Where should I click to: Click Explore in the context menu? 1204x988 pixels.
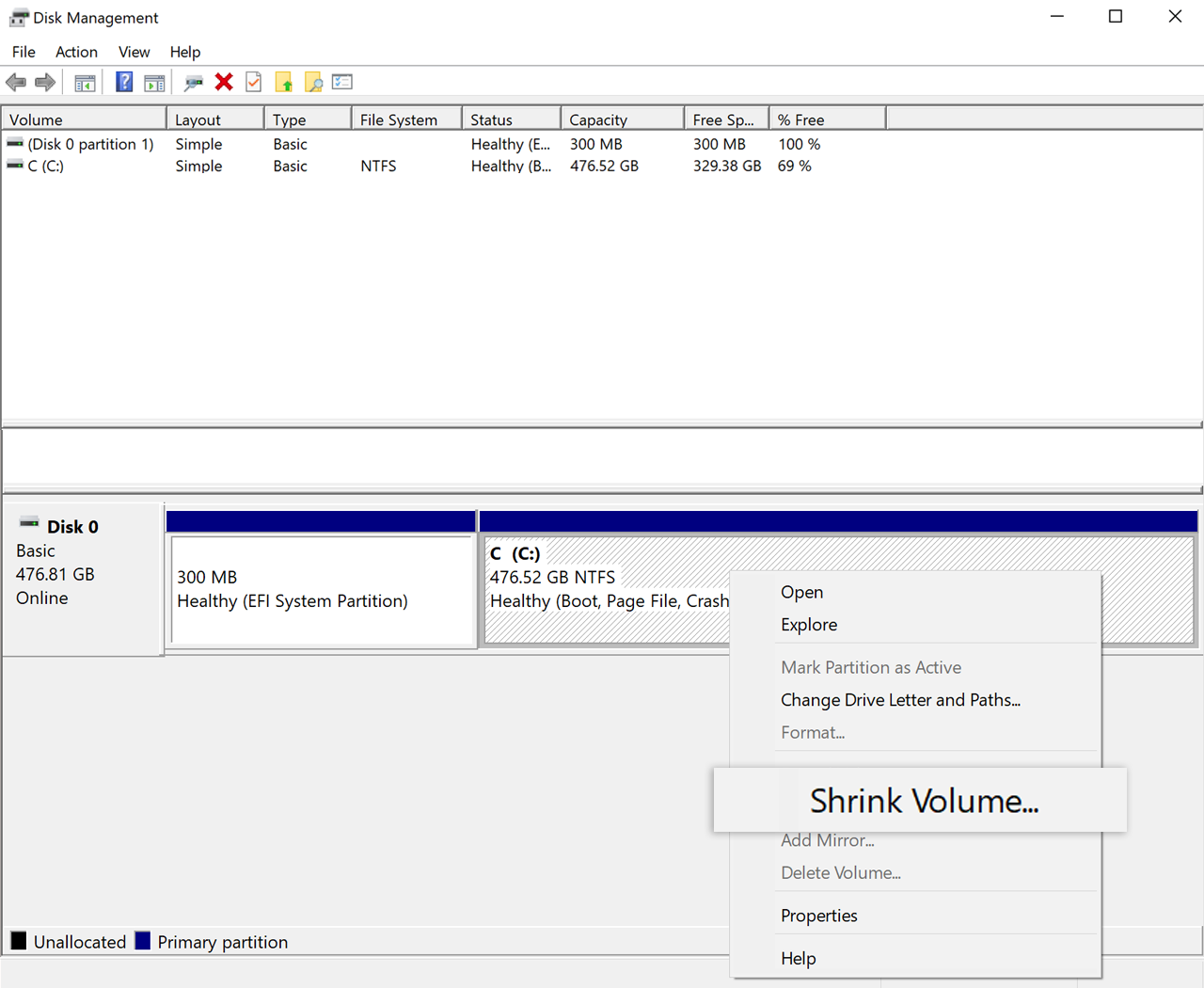[x=808, y=625]
